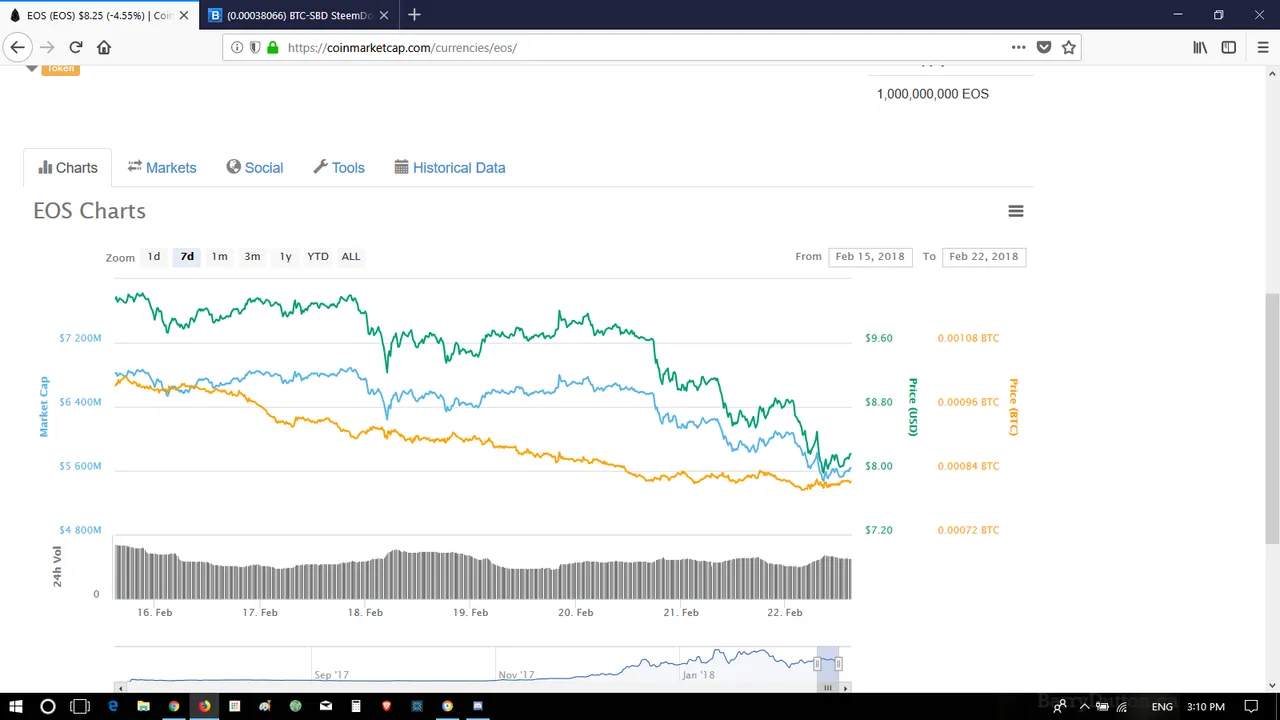Screen dimensions: 1280x720
Task: Open Calculator from taskbar
Action: (356, 706)
